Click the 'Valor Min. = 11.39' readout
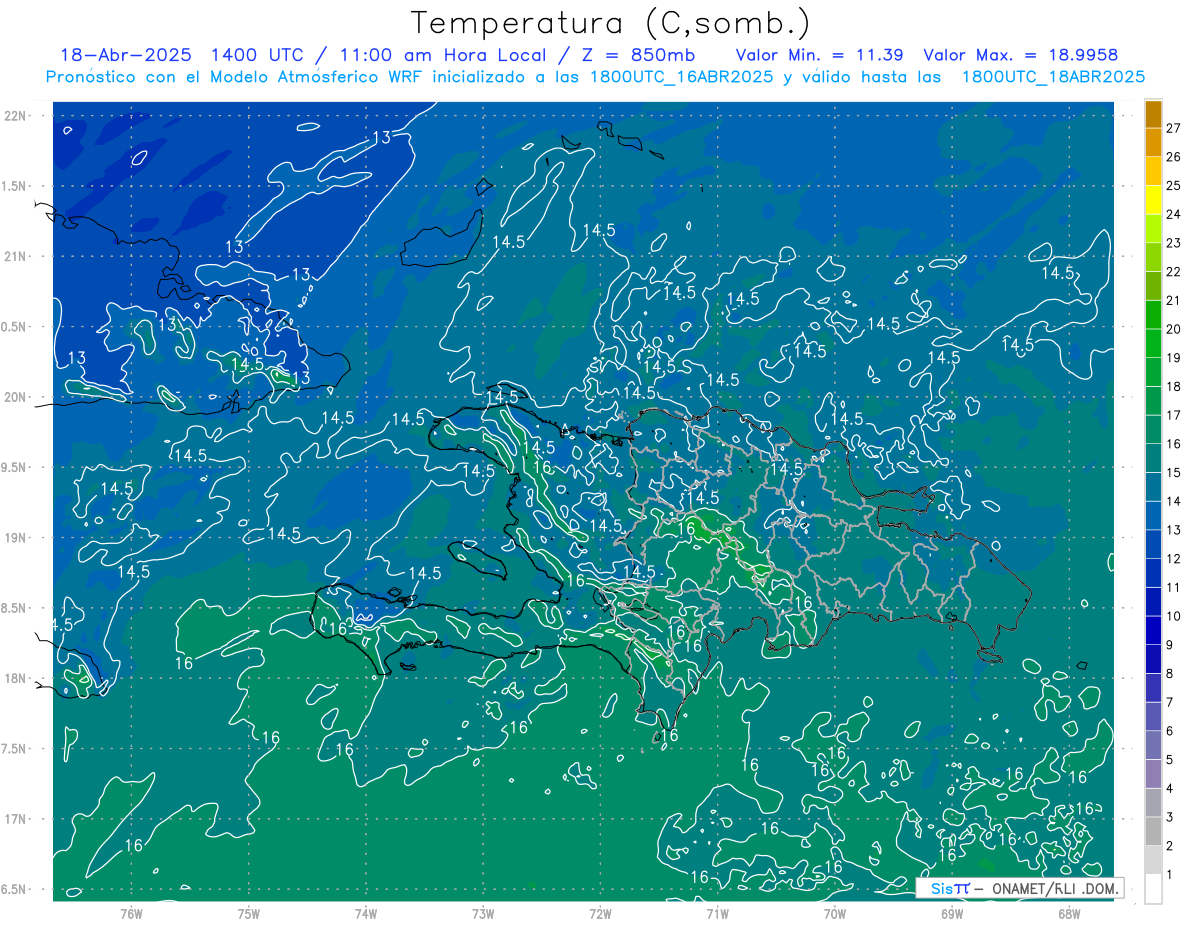The height and width of the screenshot is (927, 1200). point(820,55)
